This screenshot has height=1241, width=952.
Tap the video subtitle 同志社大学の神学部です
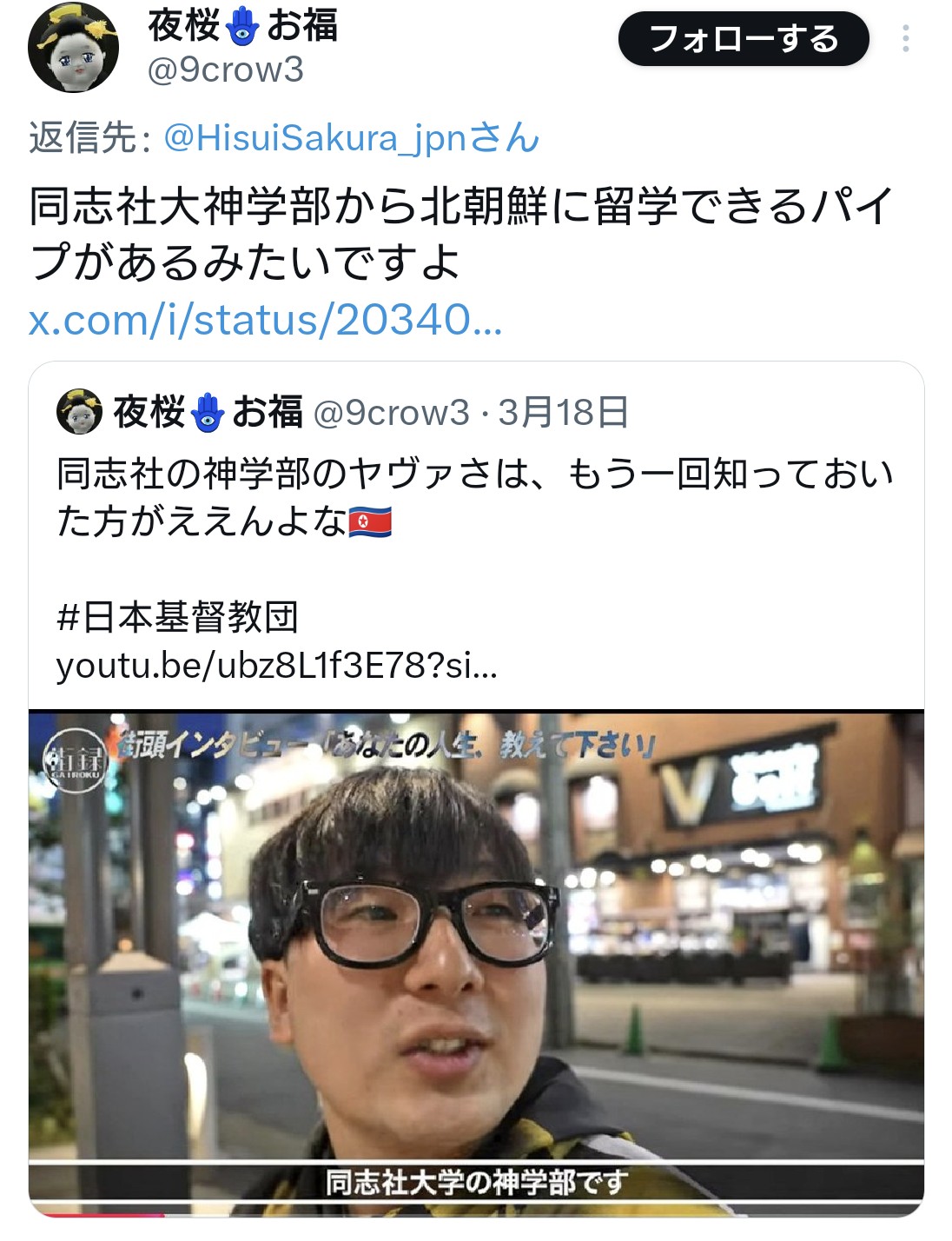[476, 1183]
